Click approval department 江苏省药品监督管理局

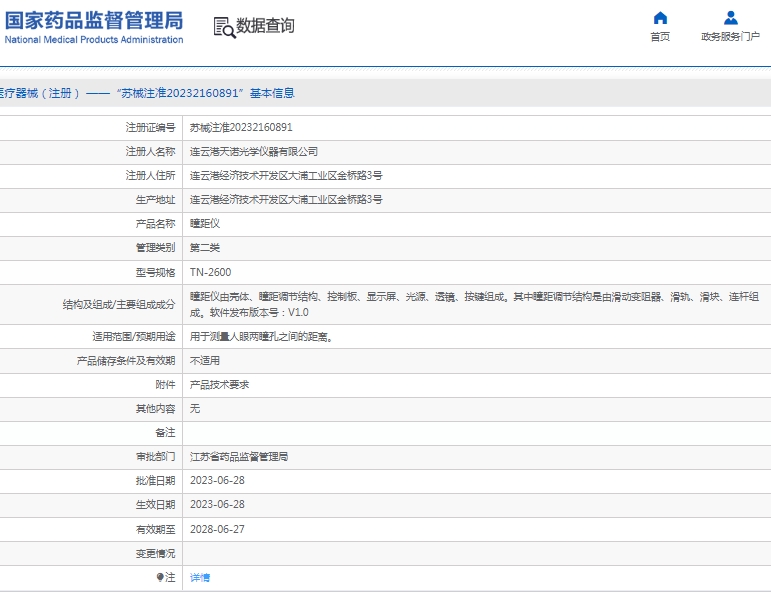[x=239, y=457]
